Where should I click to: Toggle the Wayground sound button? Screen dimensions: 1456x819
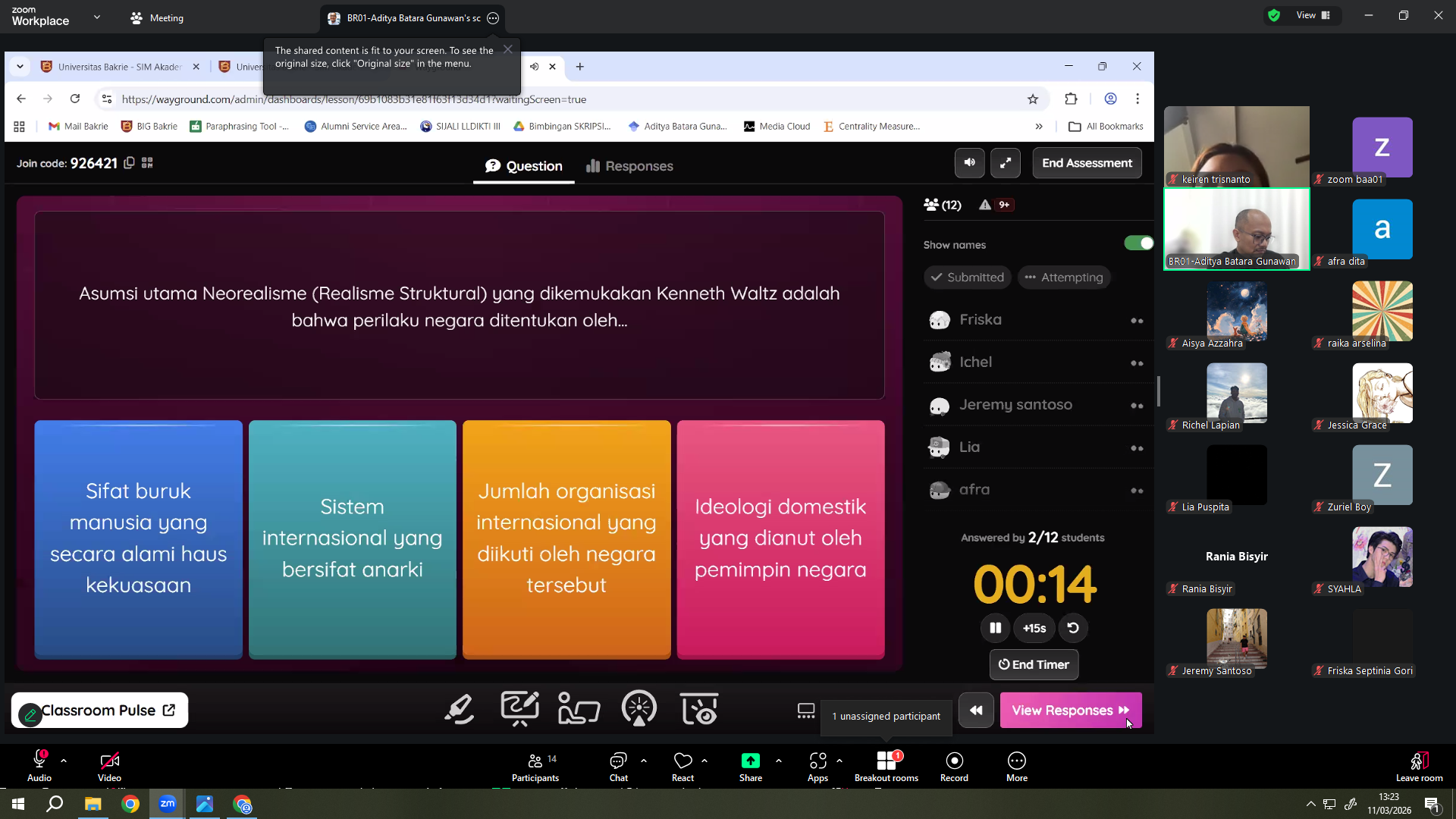970,163
